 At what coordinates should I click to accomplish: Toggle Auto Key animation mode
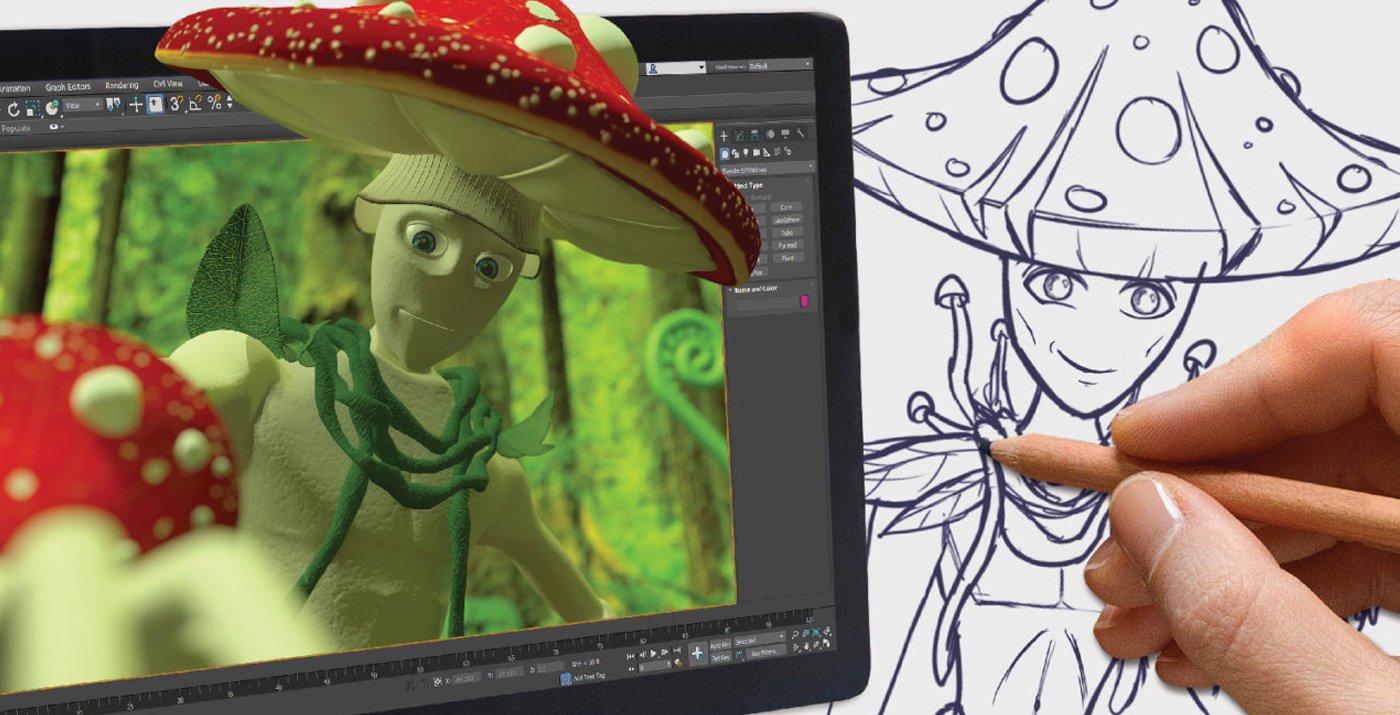click(x=720, y=645)
